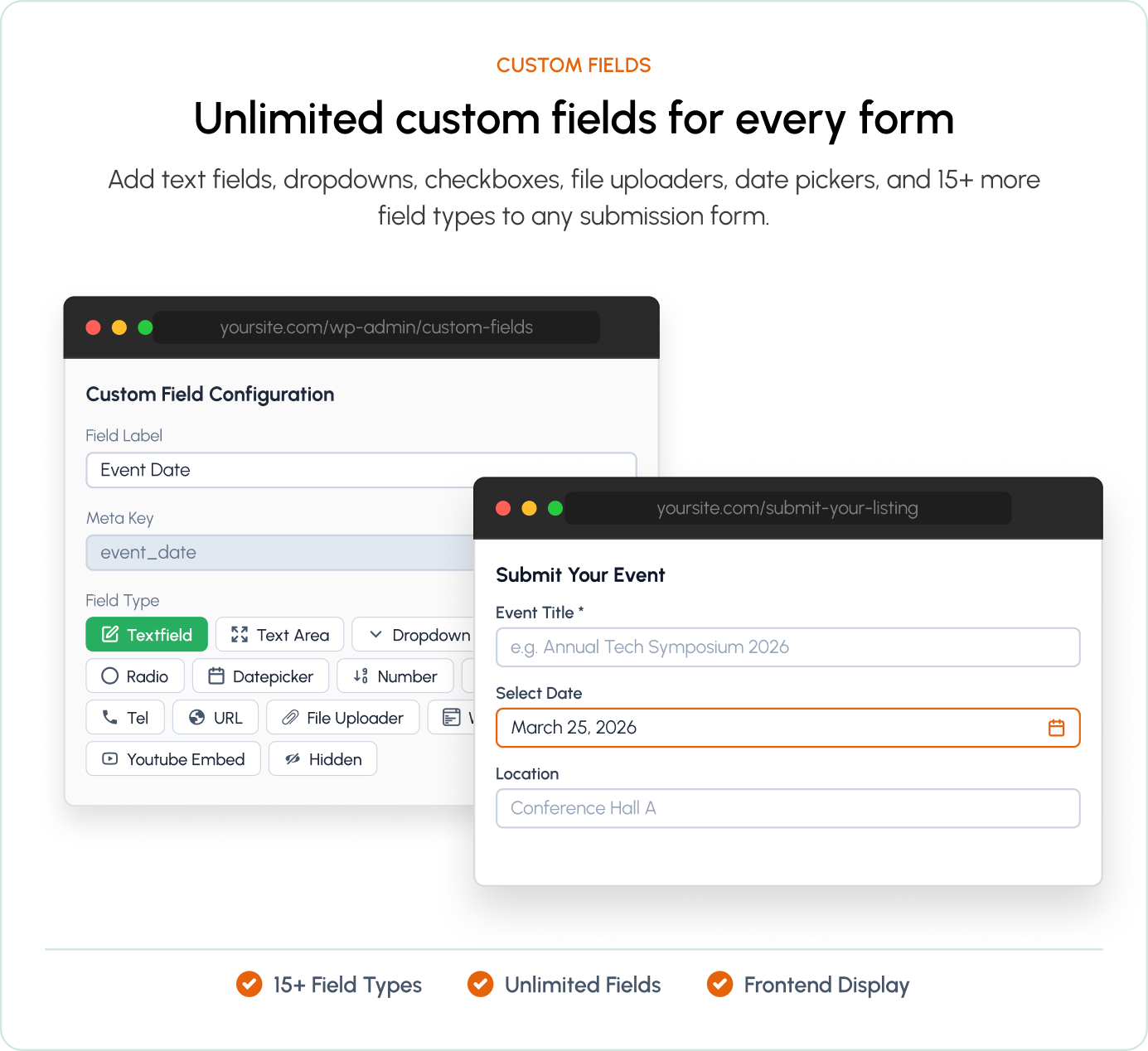Image resolution: width=1148 pixels, height=1051 pixels.
Task: Select the Radio field type
Action: [x=135, y=676]
